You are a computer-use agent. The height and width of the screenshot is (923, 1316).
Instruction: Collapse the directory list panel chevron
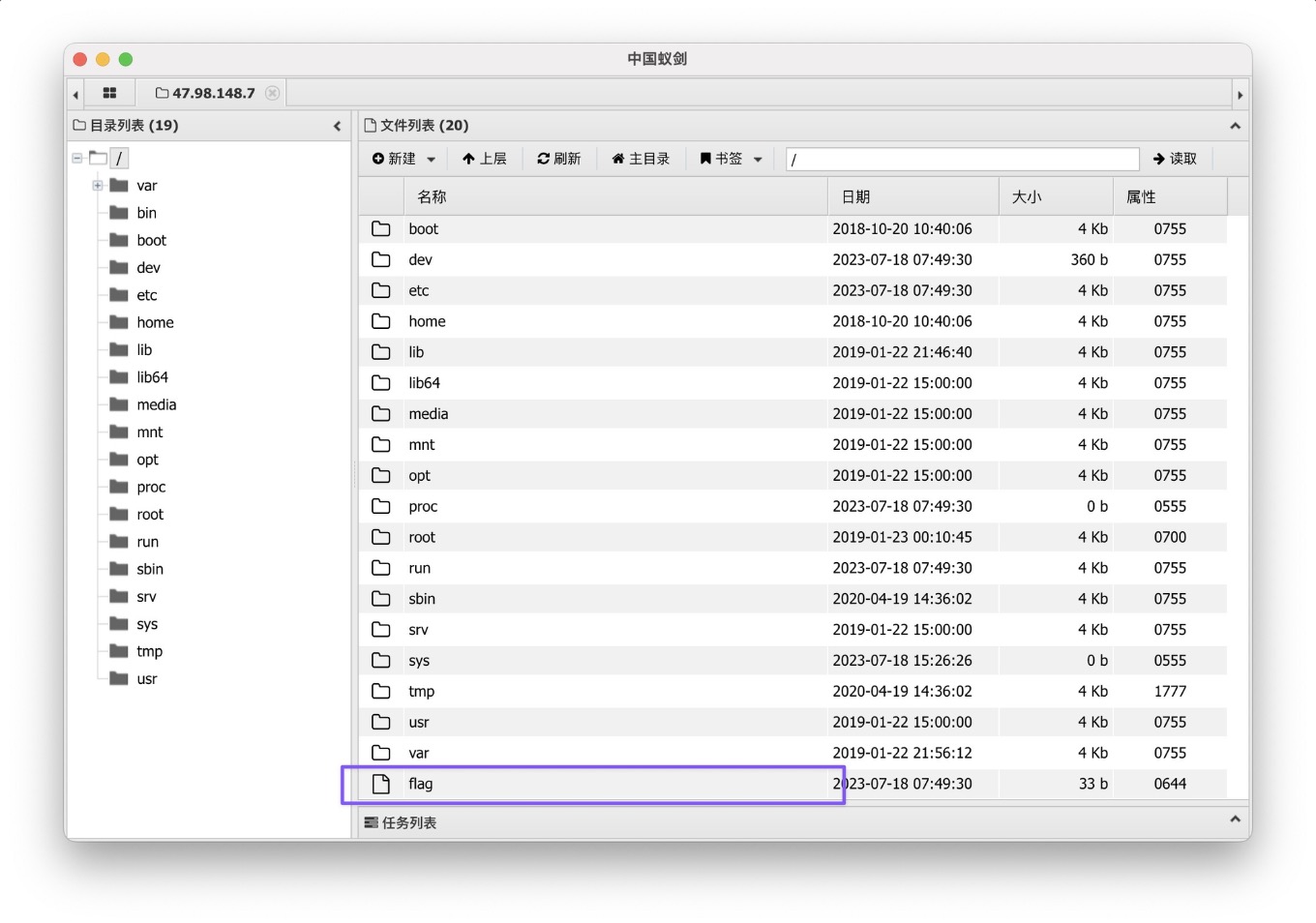pyautogui.click(x=337, y=126)
